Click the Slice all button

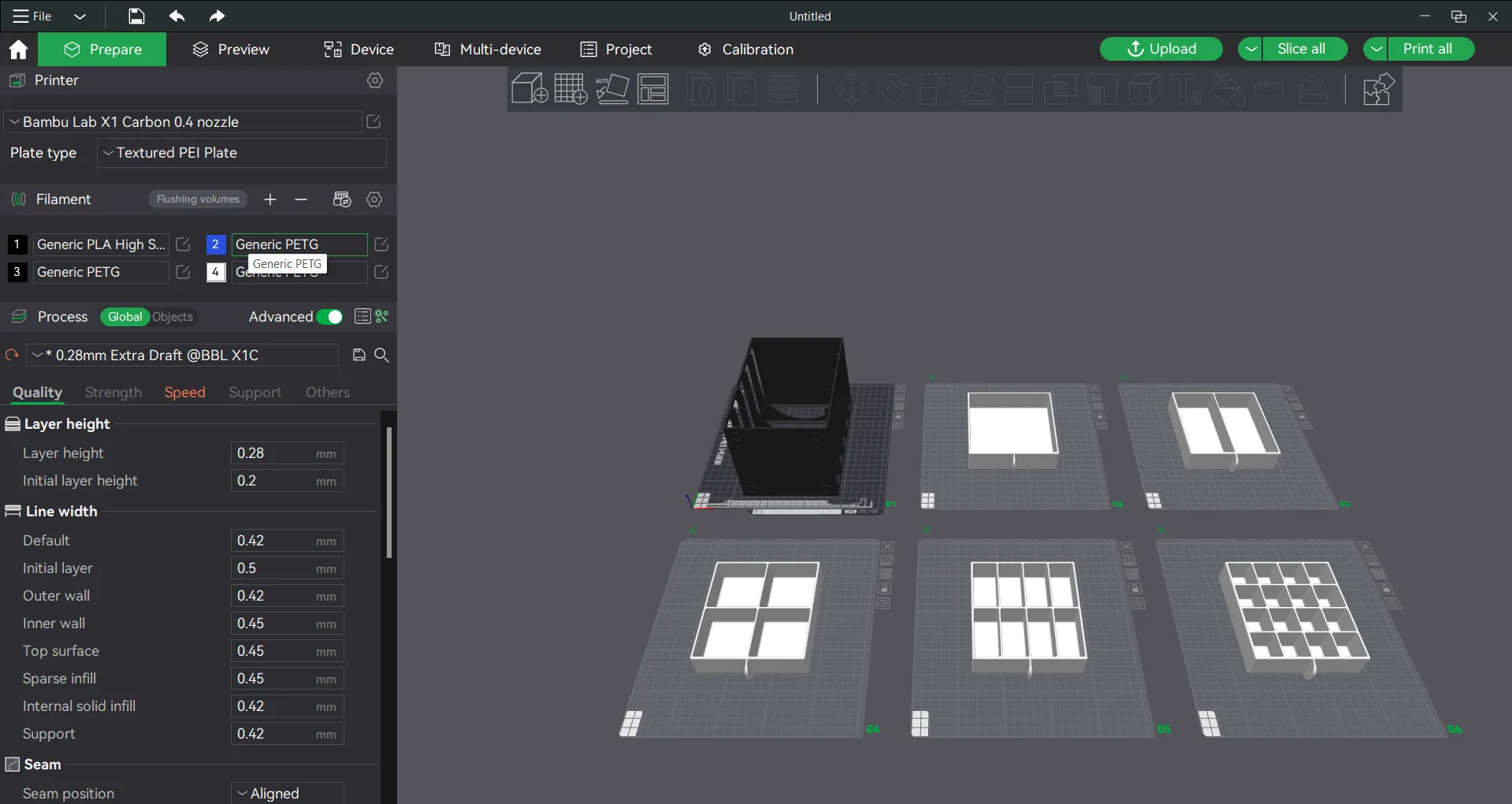[x=1301, y=49]
